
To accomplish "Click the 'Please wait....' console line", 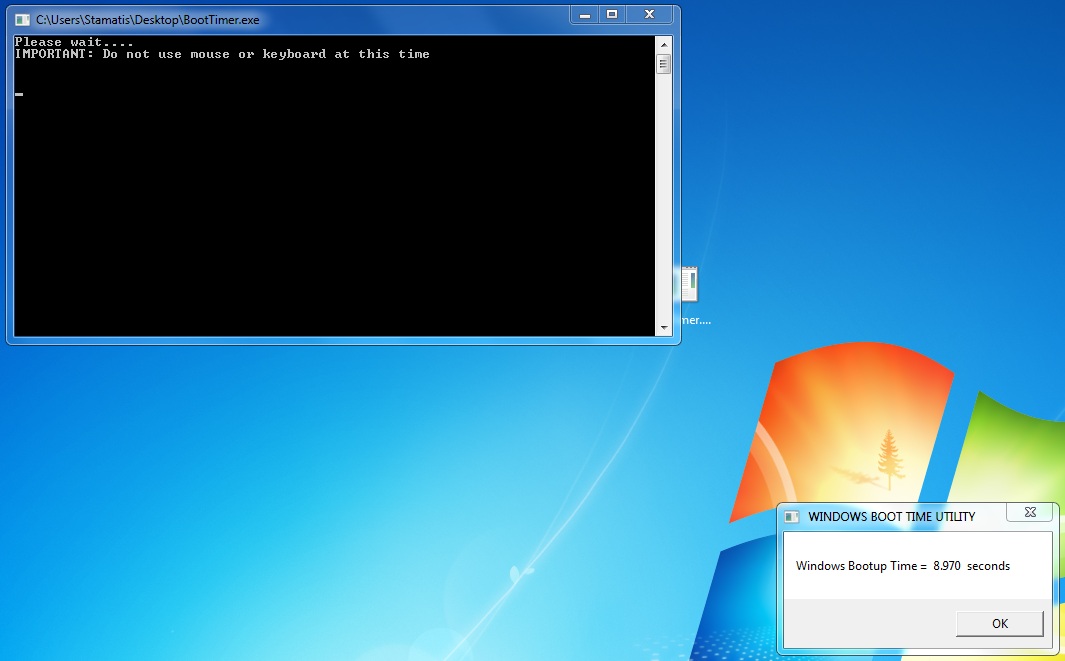I will [x=74, y=42].
